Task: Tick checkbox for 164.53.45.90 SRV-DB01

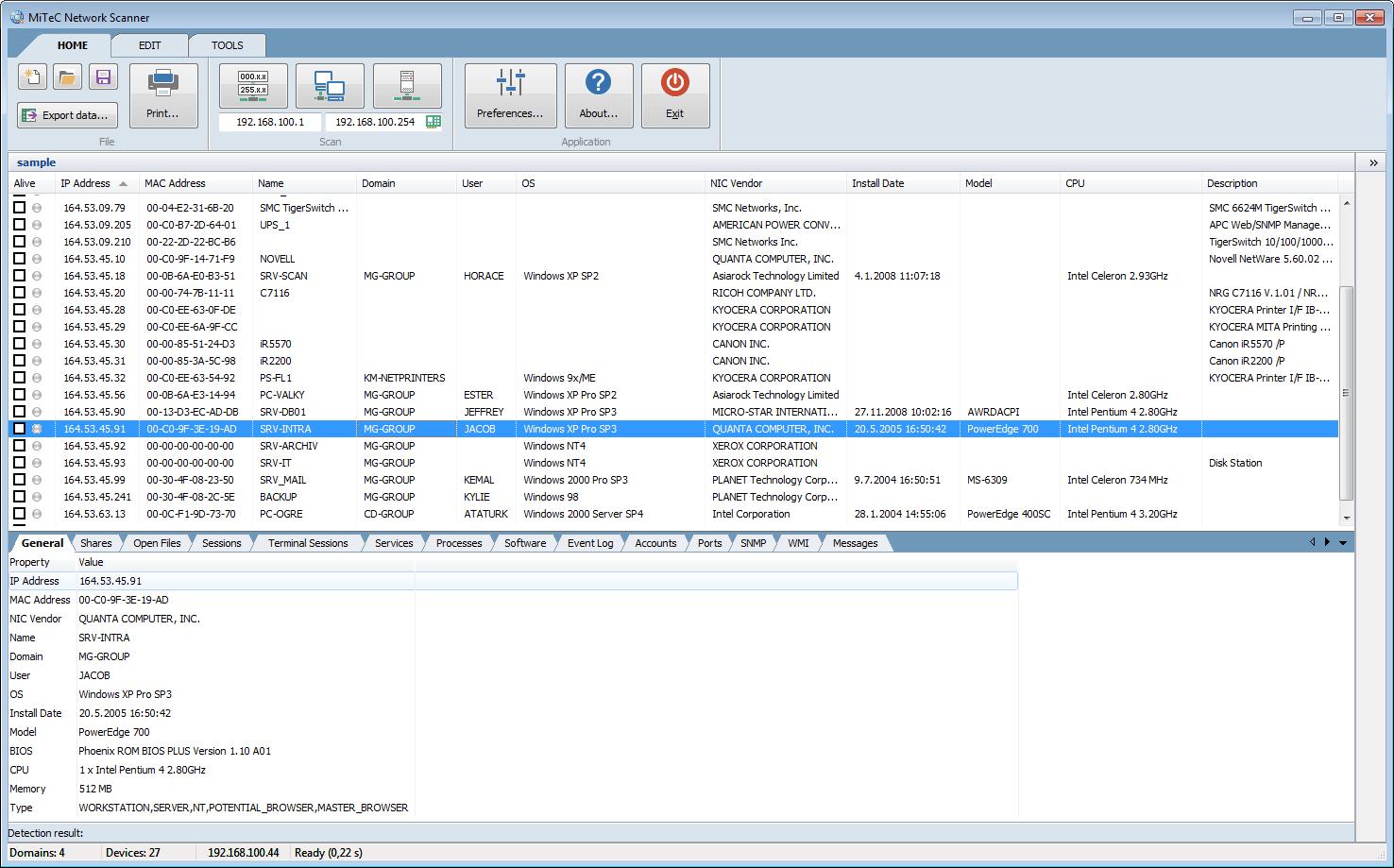Action: (19, 412)
